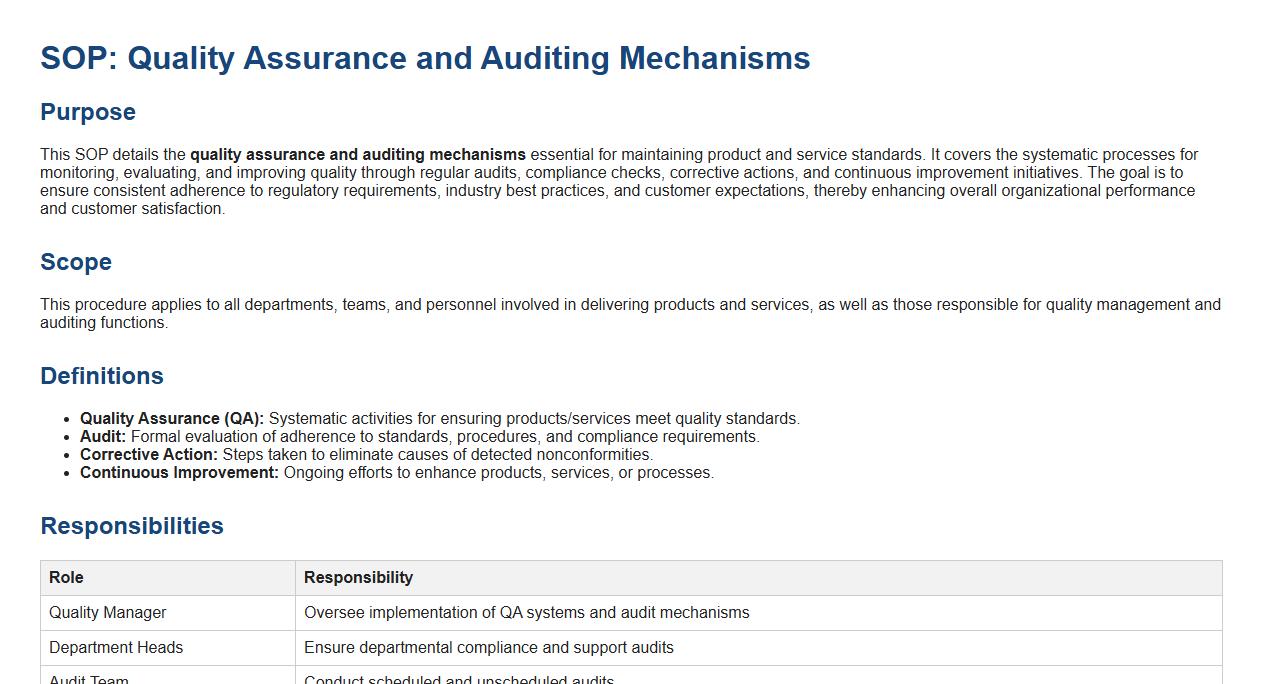Click the Scope section heading
This screenshot has width=1263, height=684.
click(x=76, y=262)
